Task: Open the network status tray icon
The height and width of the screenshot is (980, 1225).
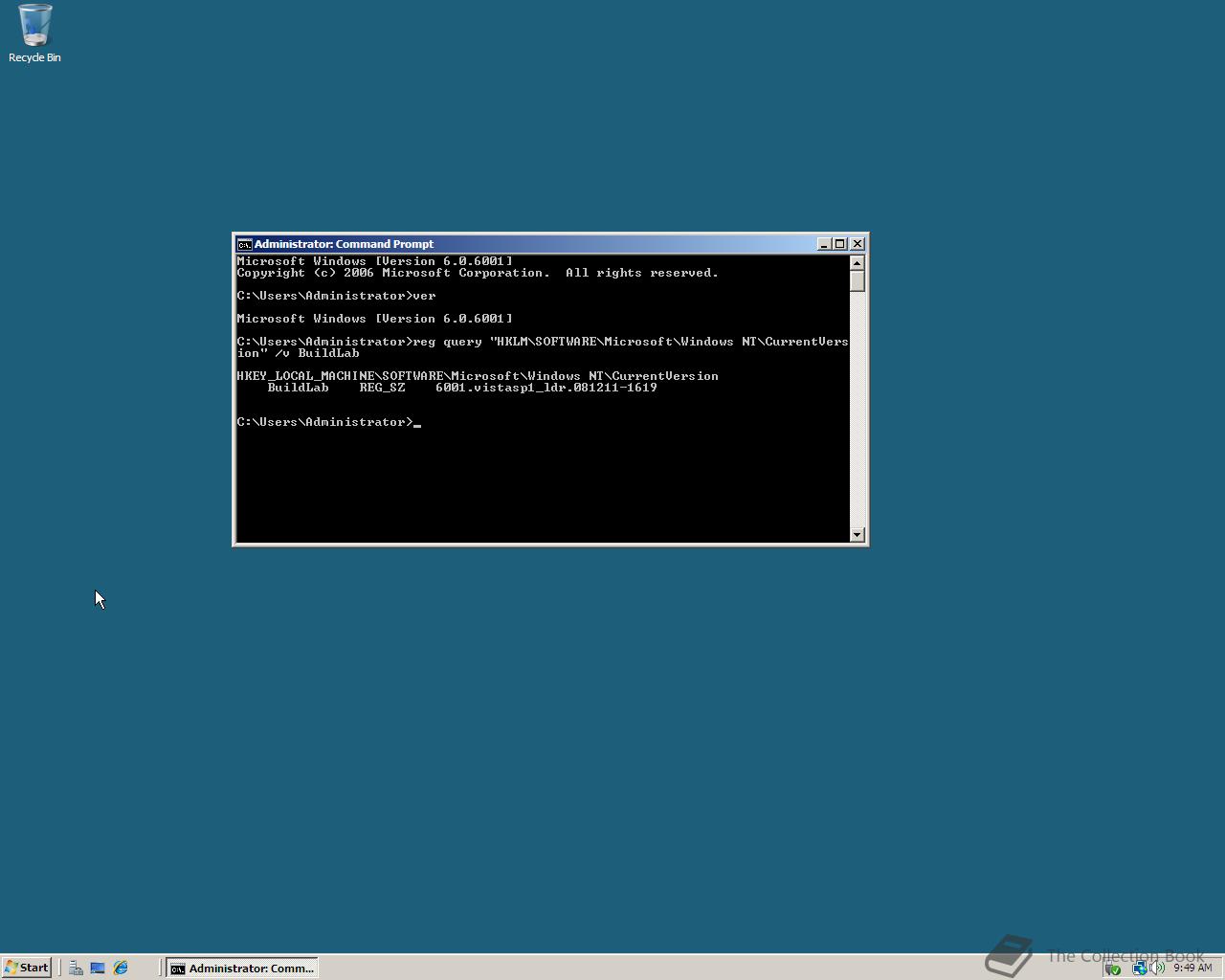Action: click(1139, 969)
